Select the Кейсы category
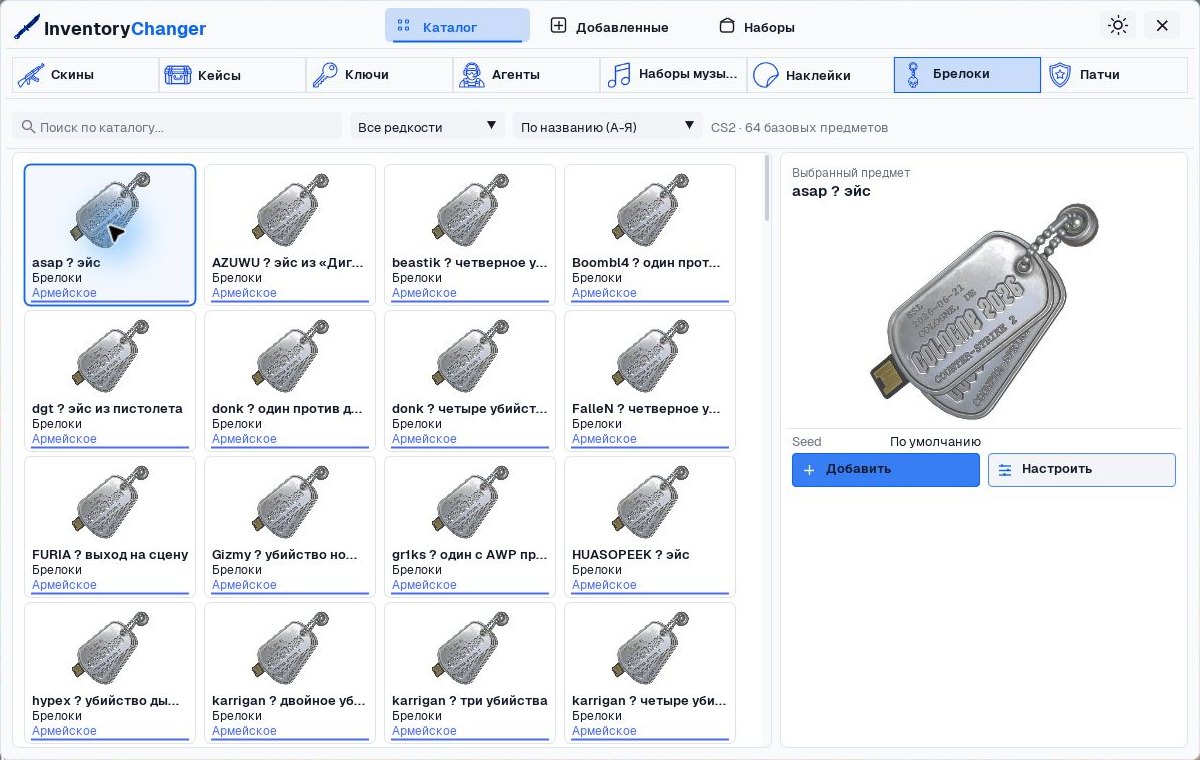 click(x=232, y=75)
